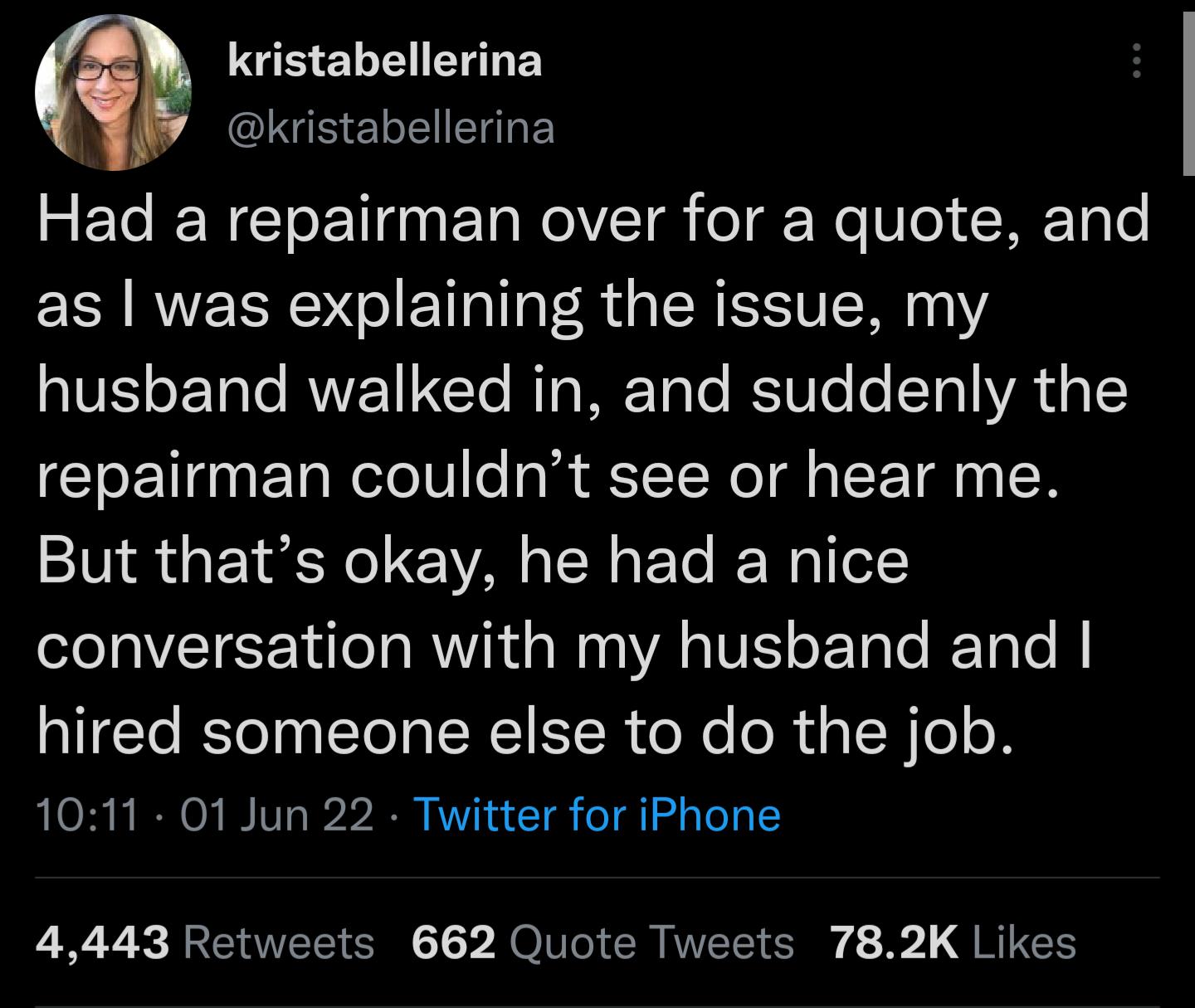Click kristabellerina's profile picture
The width and height of the screenshot is (1195, 1008).
(x=106, y=89)
